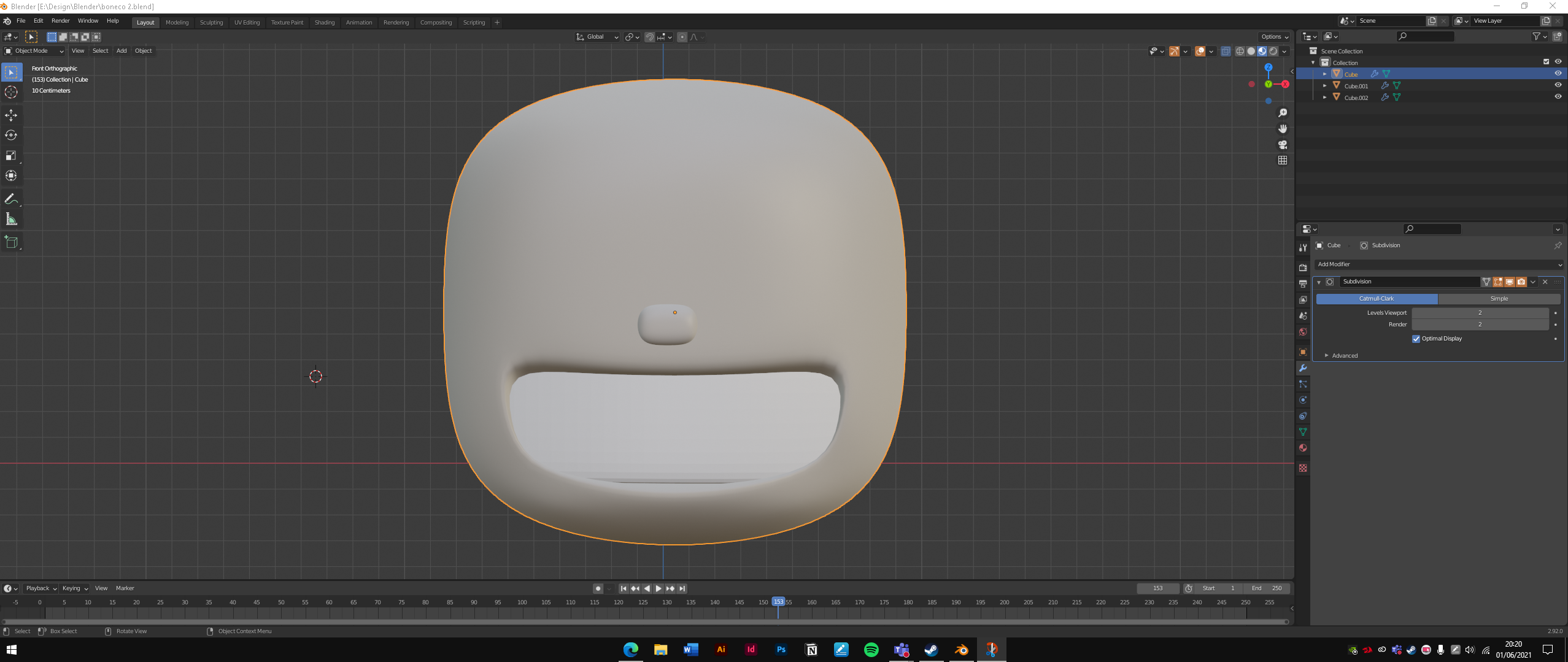This screenshot has height=662, width=1568.
Task: Select the Annotate pencil tool
Action: (11, 199)
